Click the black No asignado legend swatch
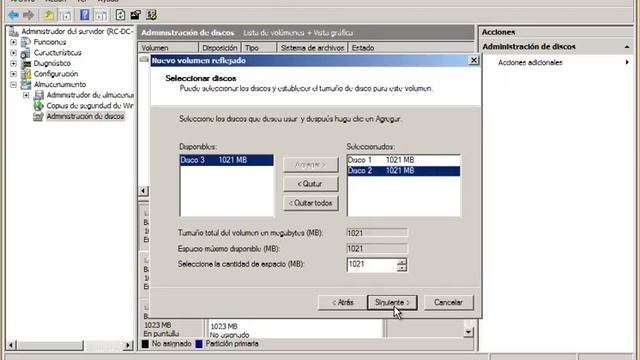 pos(145,344)
